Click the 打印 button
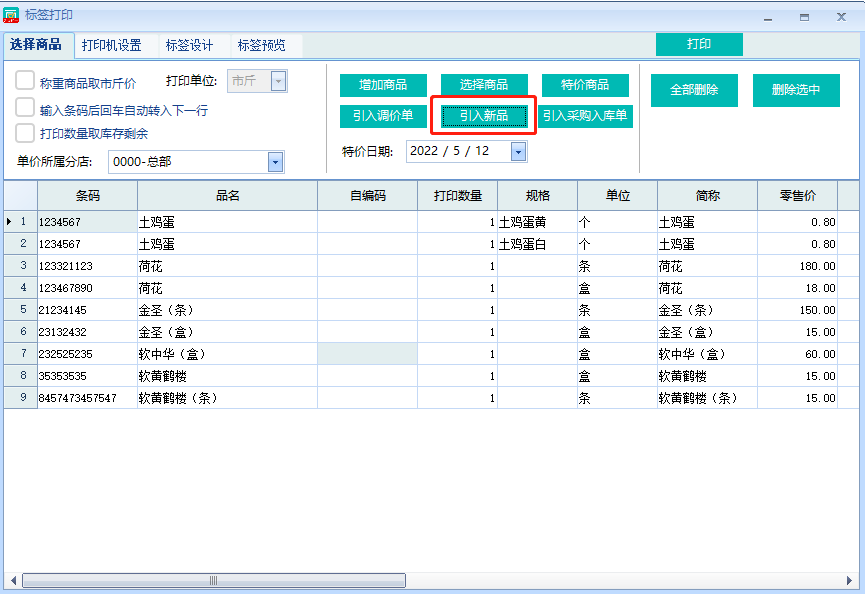This screenshot has width=865, height=594. pos(699,45)
